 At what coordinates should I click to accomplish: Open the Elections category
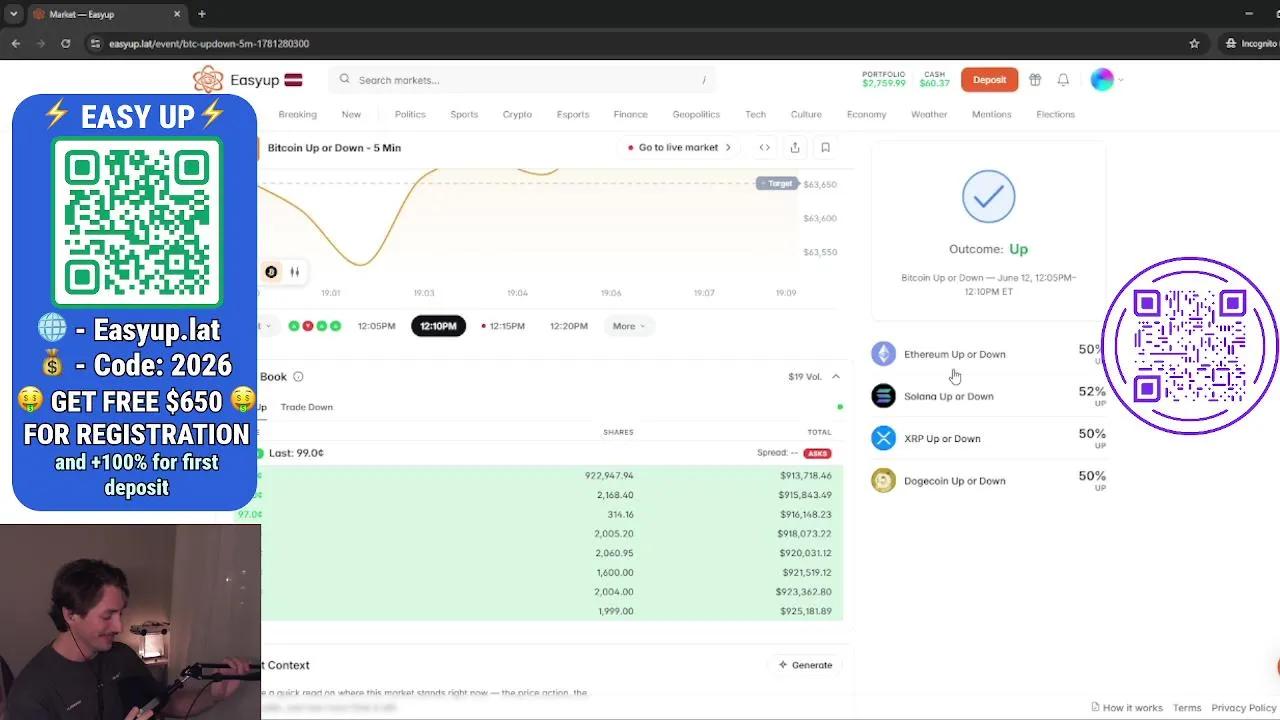(x=1055, y=115)
